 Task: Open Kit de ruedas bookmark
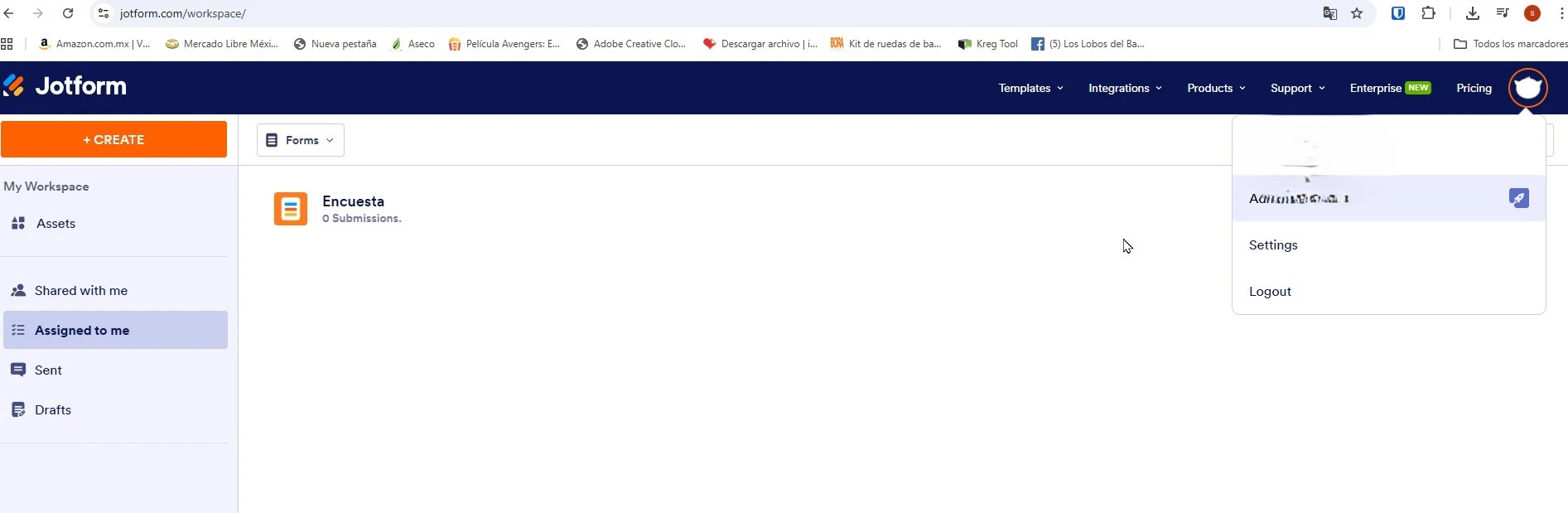point(885,44)
